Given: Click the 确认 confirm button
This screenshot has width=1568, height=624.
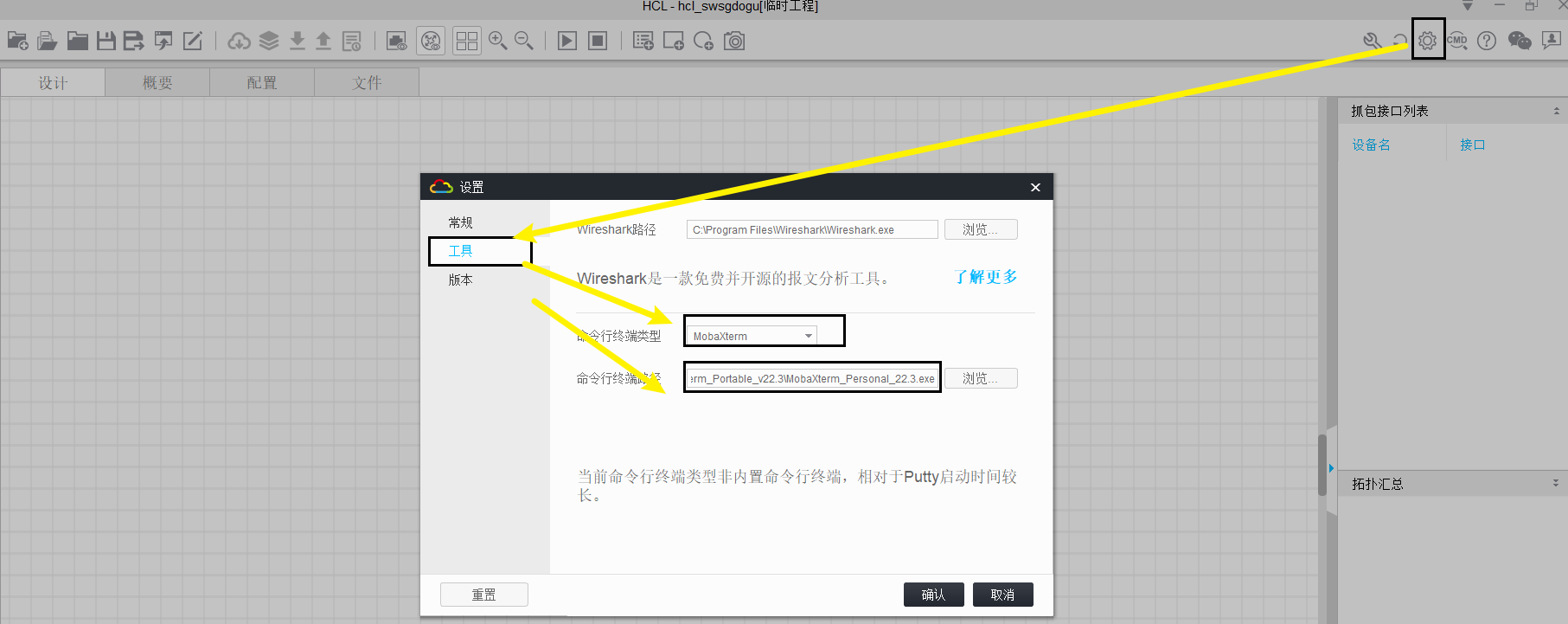Looking at the screenshot, I should pyautogui.click(x=934, y=595).
